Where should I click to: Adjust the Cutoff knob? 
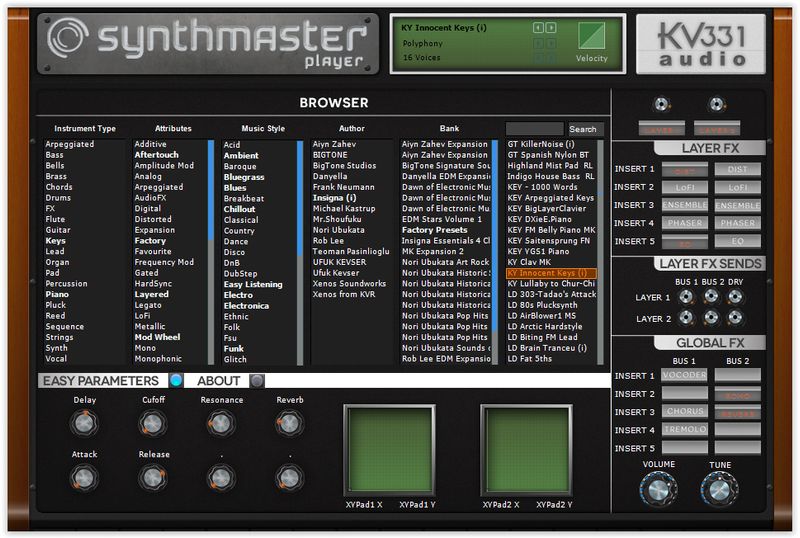[x=153, y=423]
